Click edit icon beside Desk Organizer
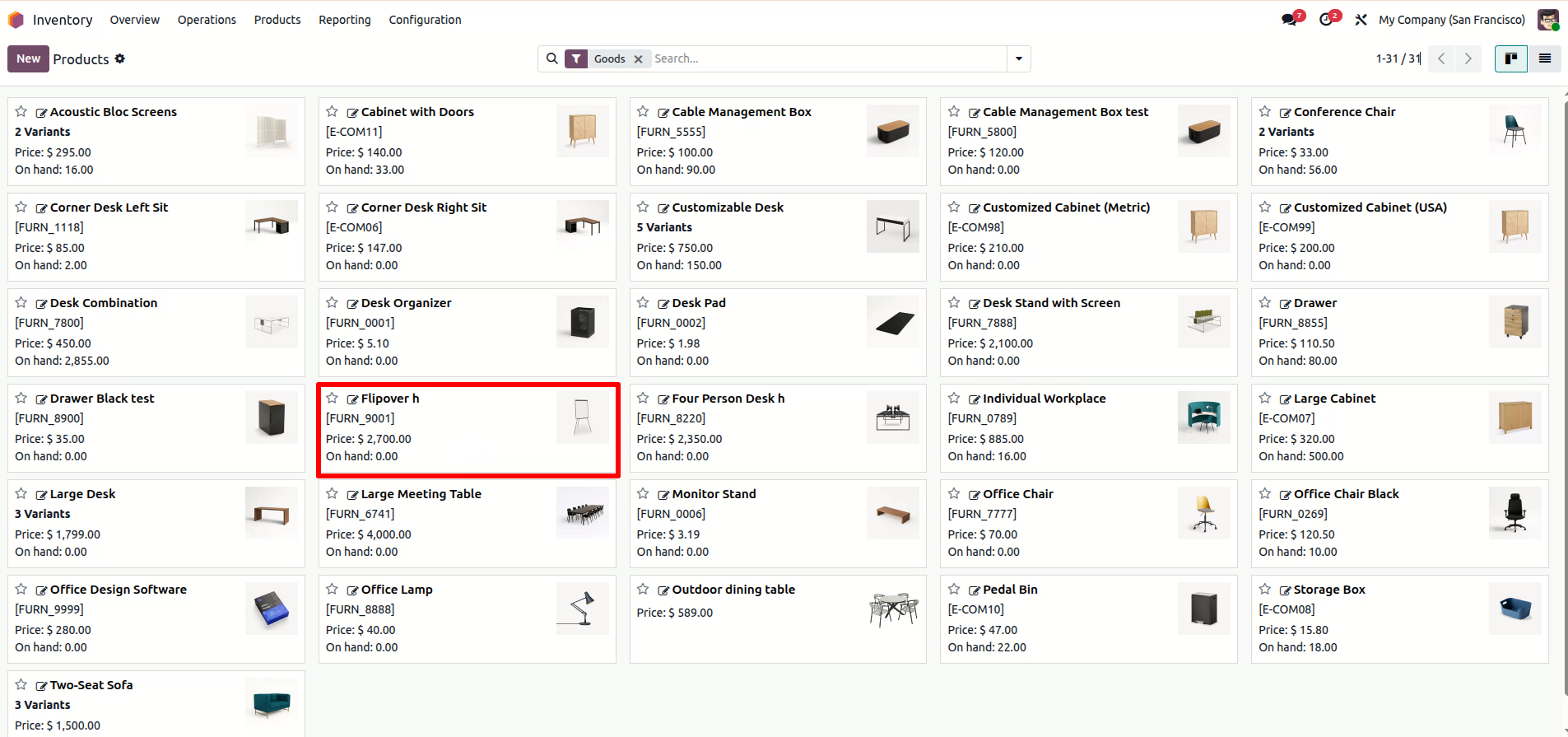This screenshot has width=1568, height=737. (x=352, y=304)
